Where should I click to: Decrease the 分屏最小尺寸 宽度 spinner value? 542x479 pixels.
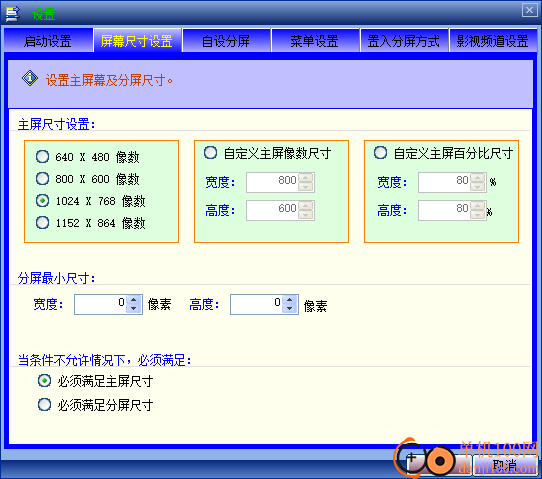click(x=134, y=309)
